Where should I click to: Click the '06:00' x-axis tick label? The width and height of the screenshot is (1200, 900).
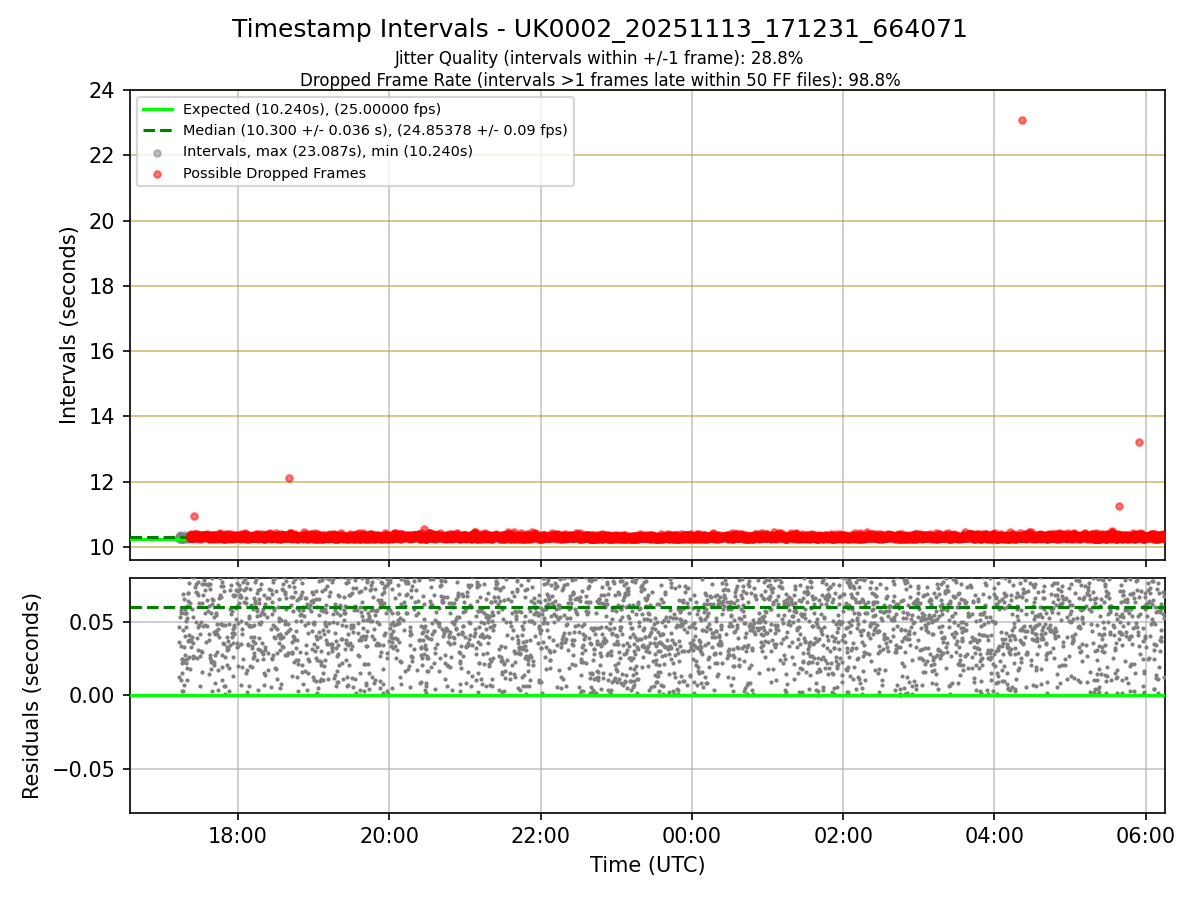click(1145, 834)
